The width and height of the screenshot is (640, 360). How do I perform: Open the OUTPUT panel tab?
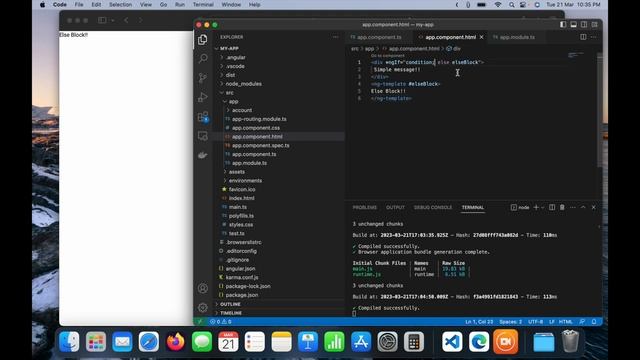tap(395, 207)
